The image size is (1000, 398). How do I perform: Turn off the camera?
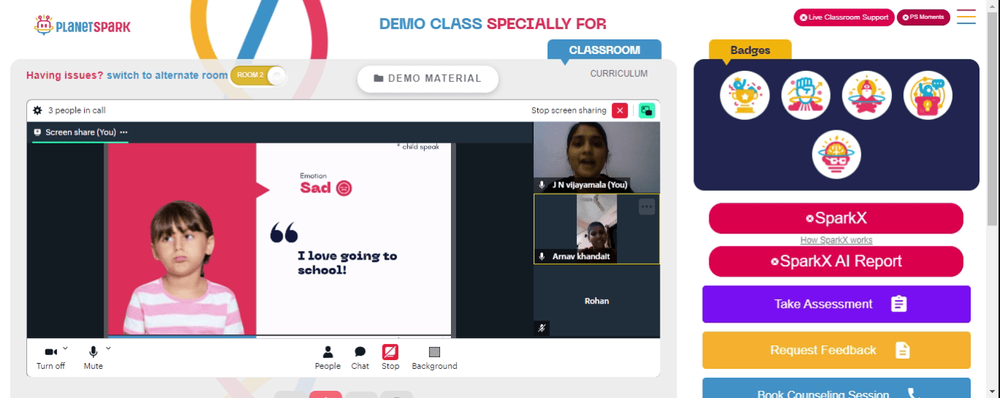tap(50, 358)
